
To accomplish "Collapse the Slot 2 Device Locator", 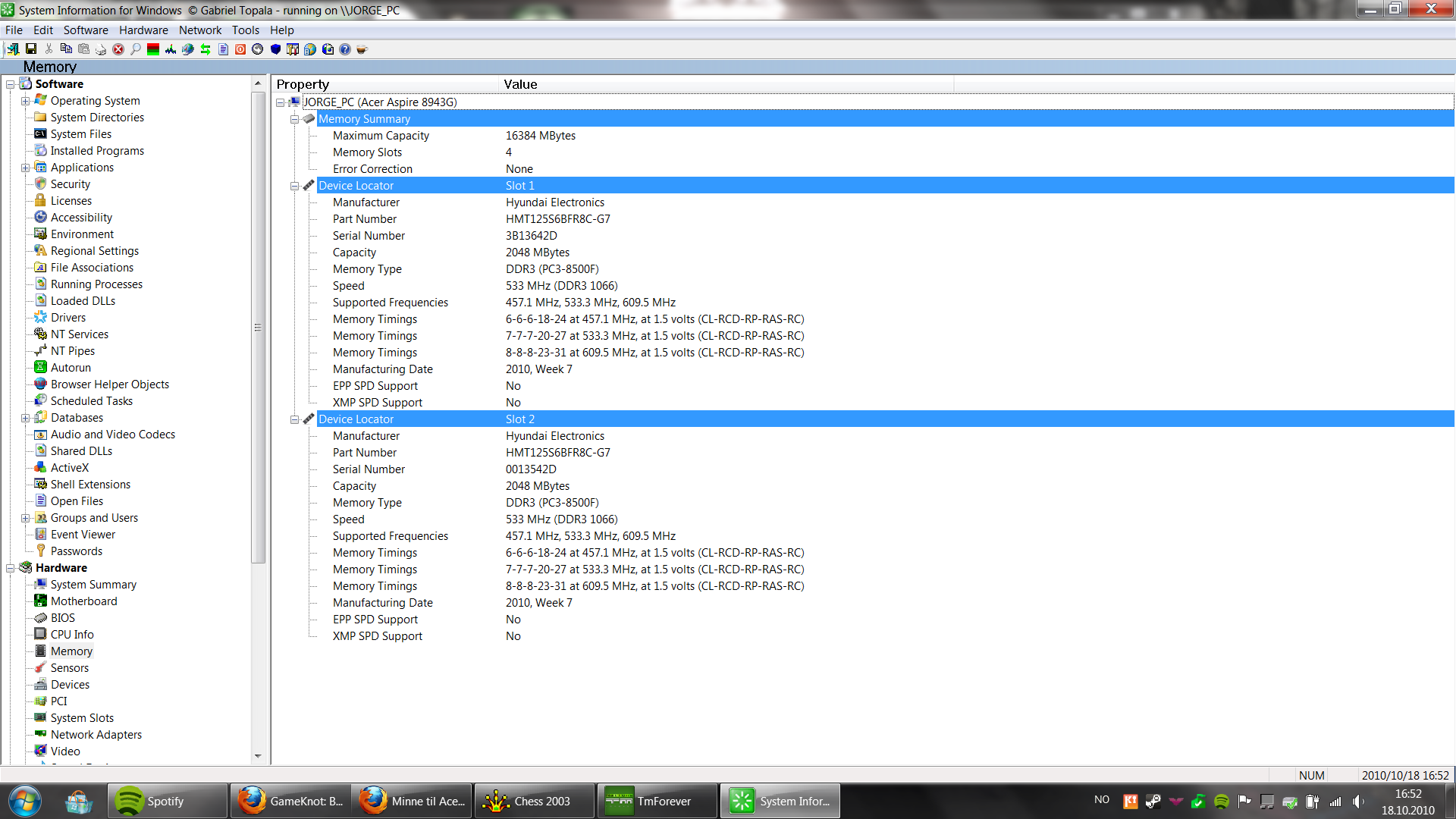I will 294,419.
